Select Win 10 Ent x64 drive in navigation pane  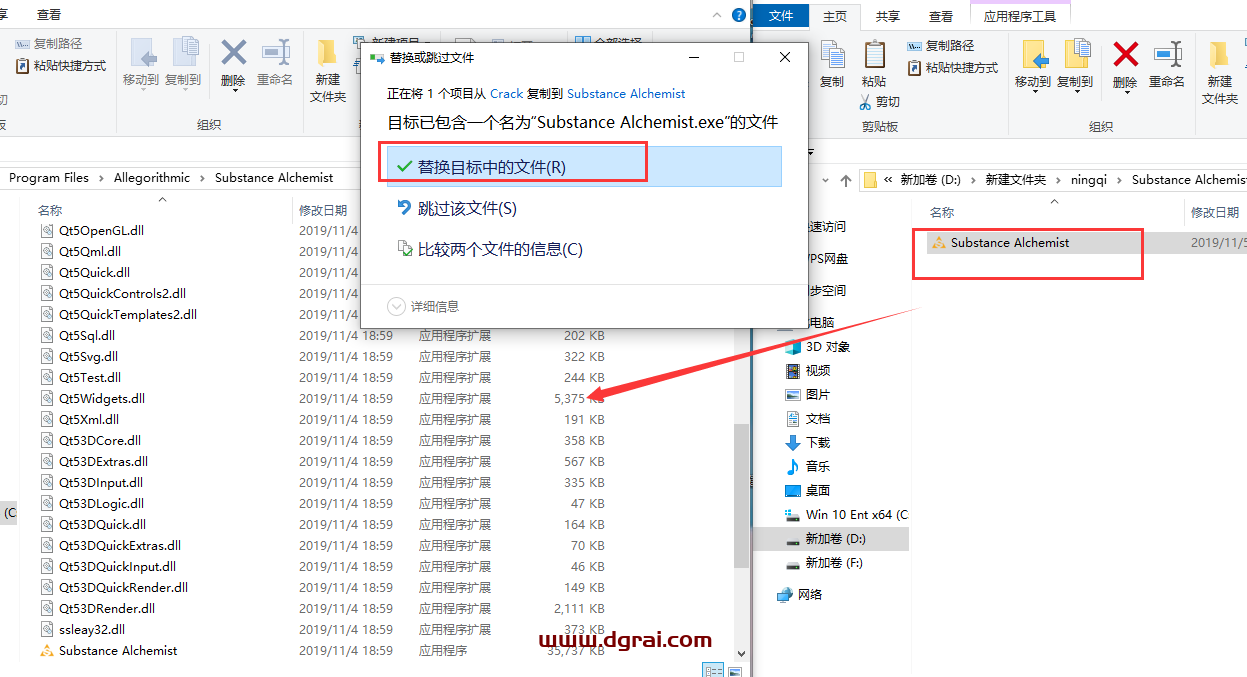pos(846,514)
